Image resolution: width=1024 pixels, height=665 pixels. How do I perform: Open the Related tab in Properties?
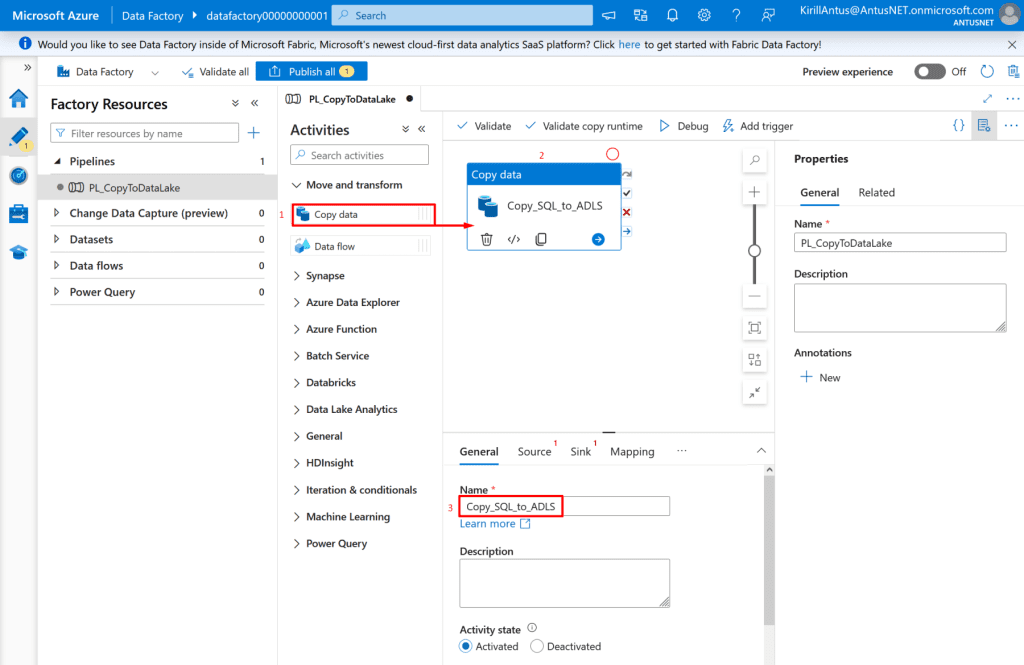tap(876, 193)
